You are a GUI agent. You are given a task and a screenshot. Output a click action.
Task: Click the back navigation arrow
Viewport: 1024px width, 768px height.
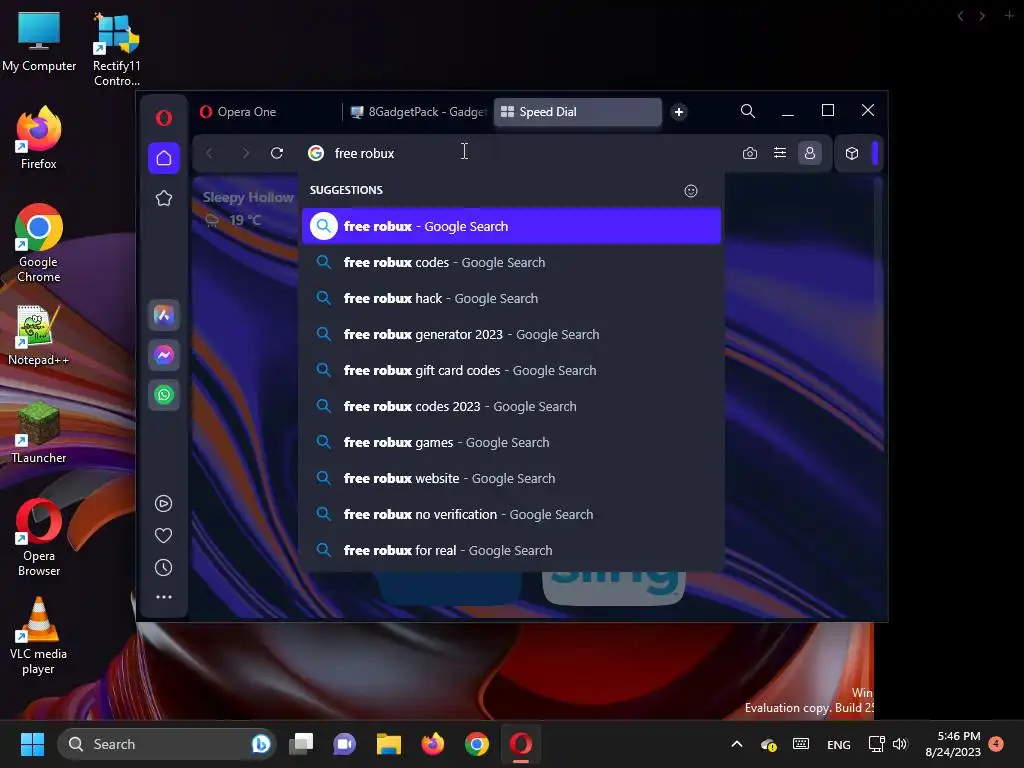click(x=210, y=153)
